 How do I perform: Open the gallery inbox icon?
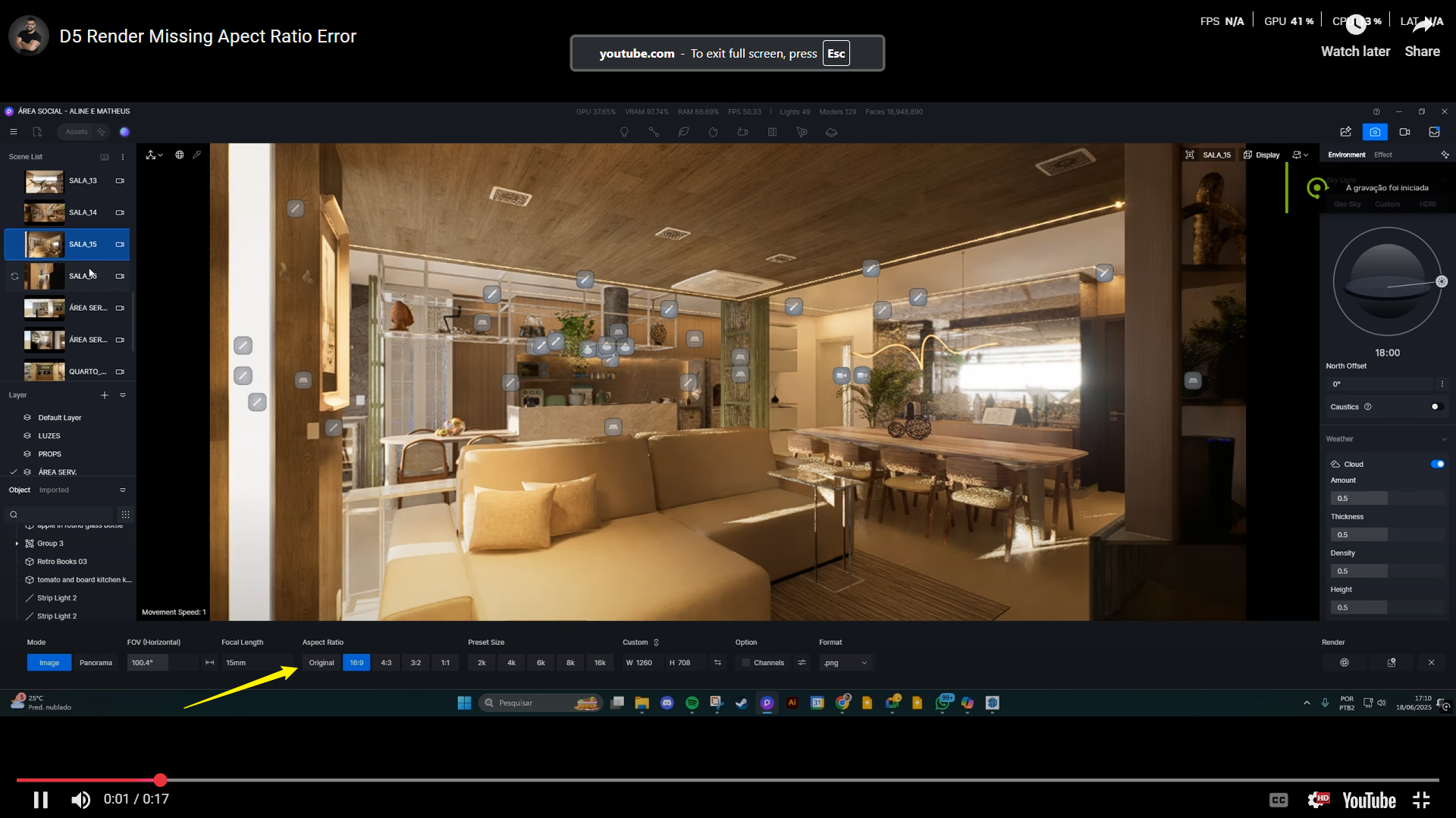pos(1434,132)
